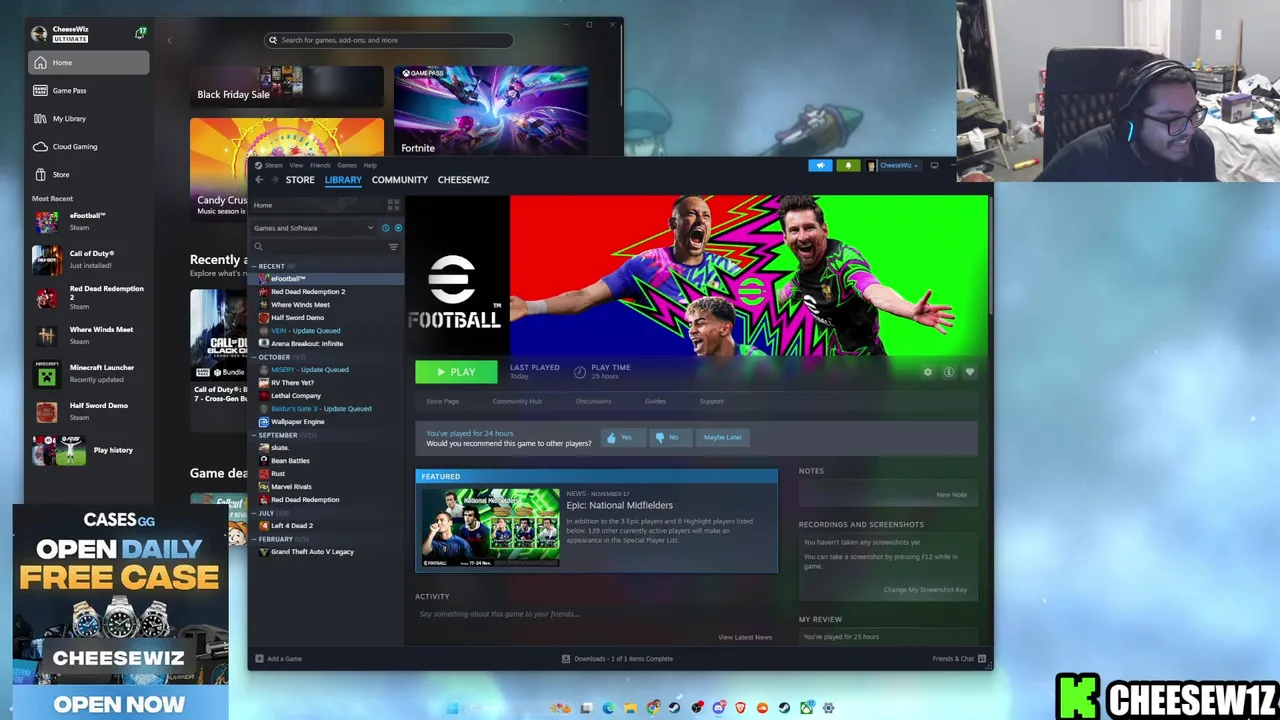The image size is (1280, 720).
Task: Collapse the JULY group
Action: pos(254,513)
